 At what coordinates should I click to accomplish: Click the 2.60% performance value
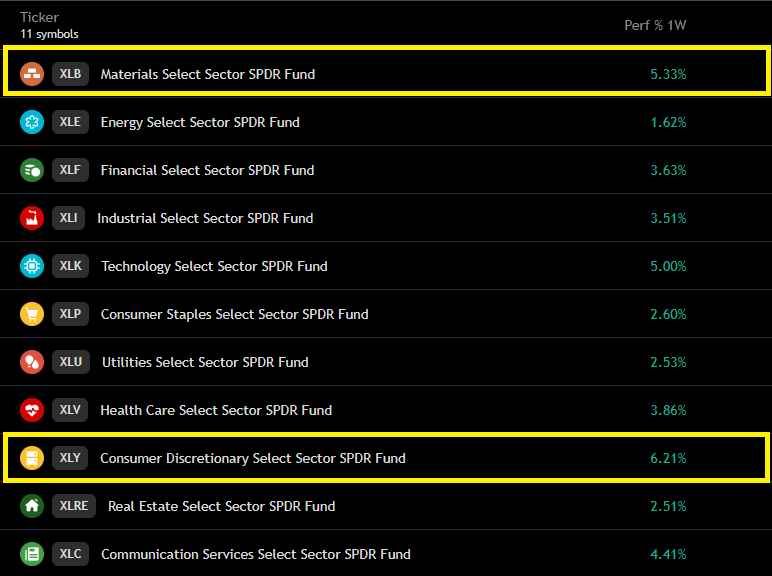(668, 315)
